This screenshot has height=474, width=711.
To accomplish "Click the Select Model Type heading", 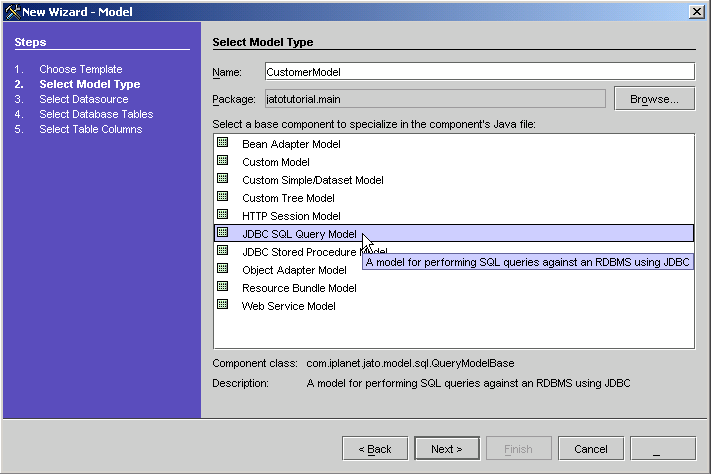I will (x=263, y=42).
